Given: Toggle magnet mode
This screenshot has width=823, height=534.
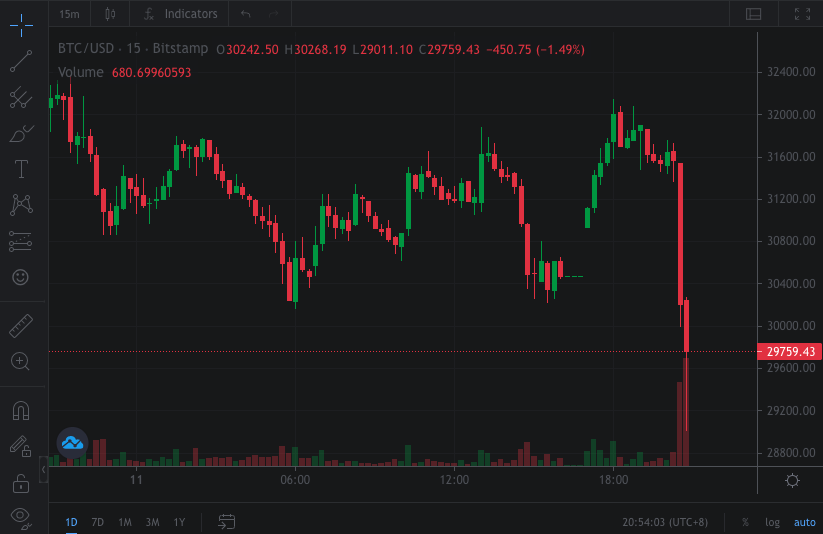Looking at the screenshot, I should [21, 411].
